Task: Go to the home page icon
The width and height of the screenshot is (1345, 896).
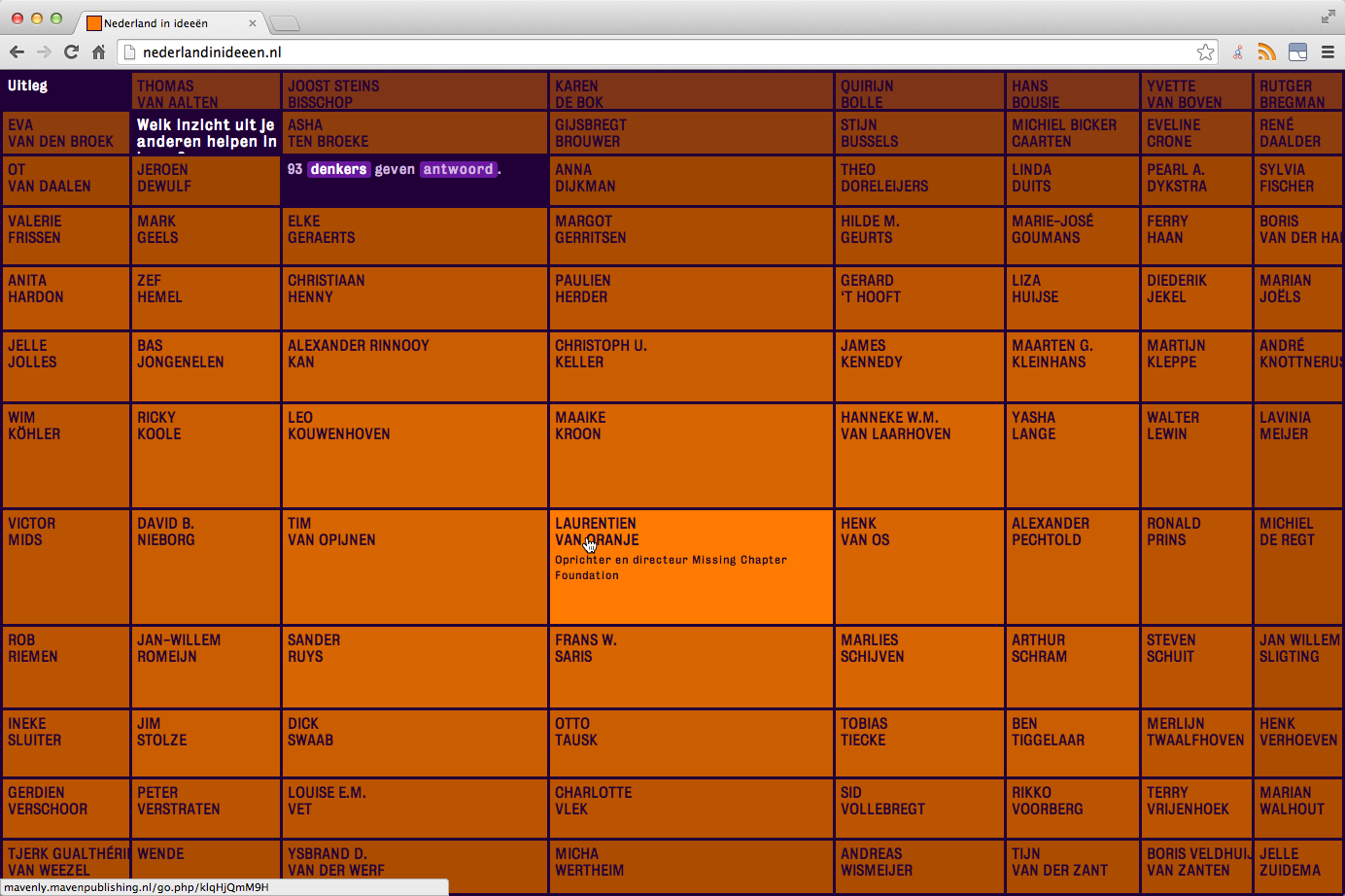Action: [x=98, y=52]
